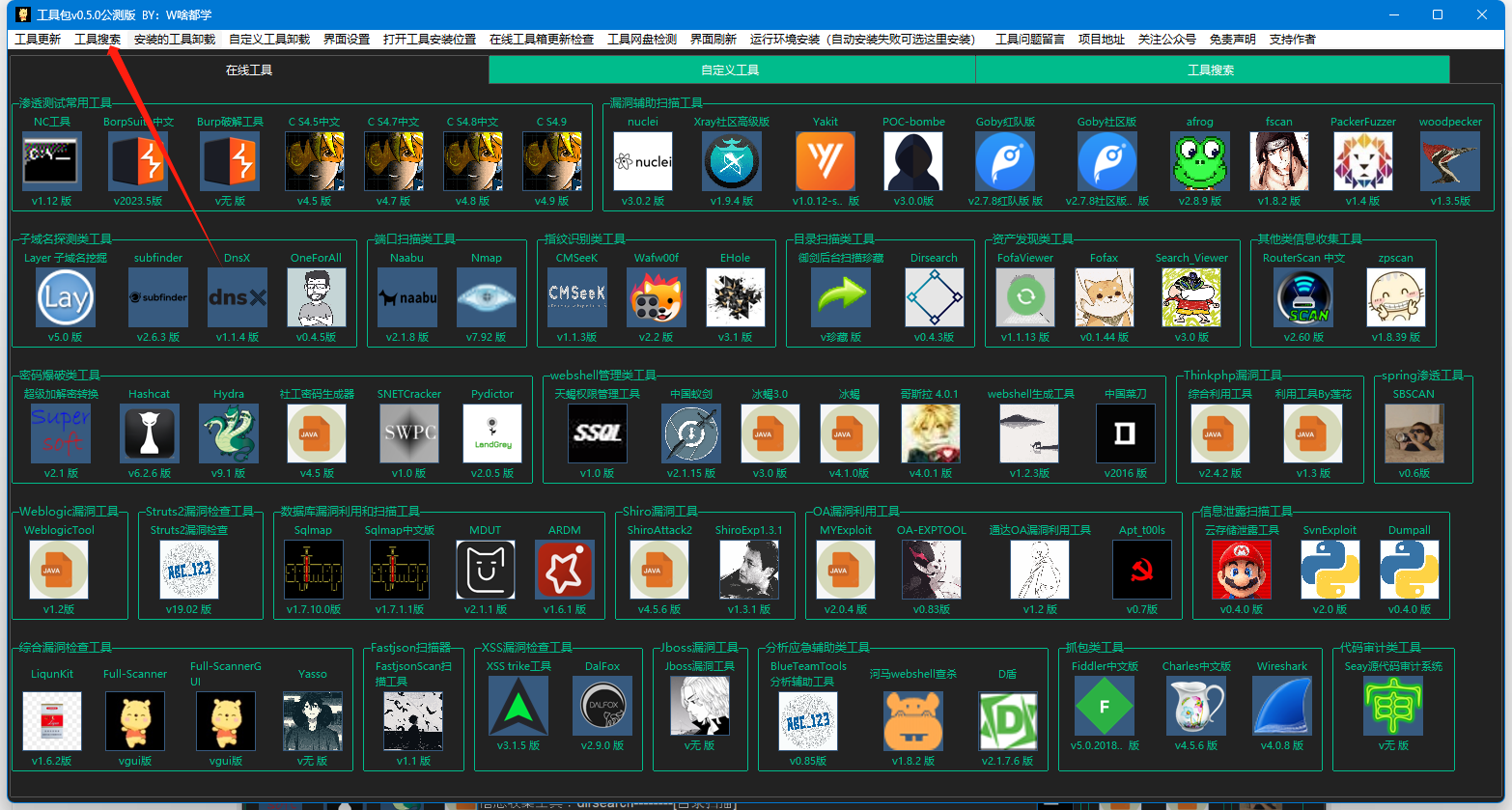The image size is (1512, 810).
Task: Open the Sqlmap tool icon
Action: (x=314, y=570)
